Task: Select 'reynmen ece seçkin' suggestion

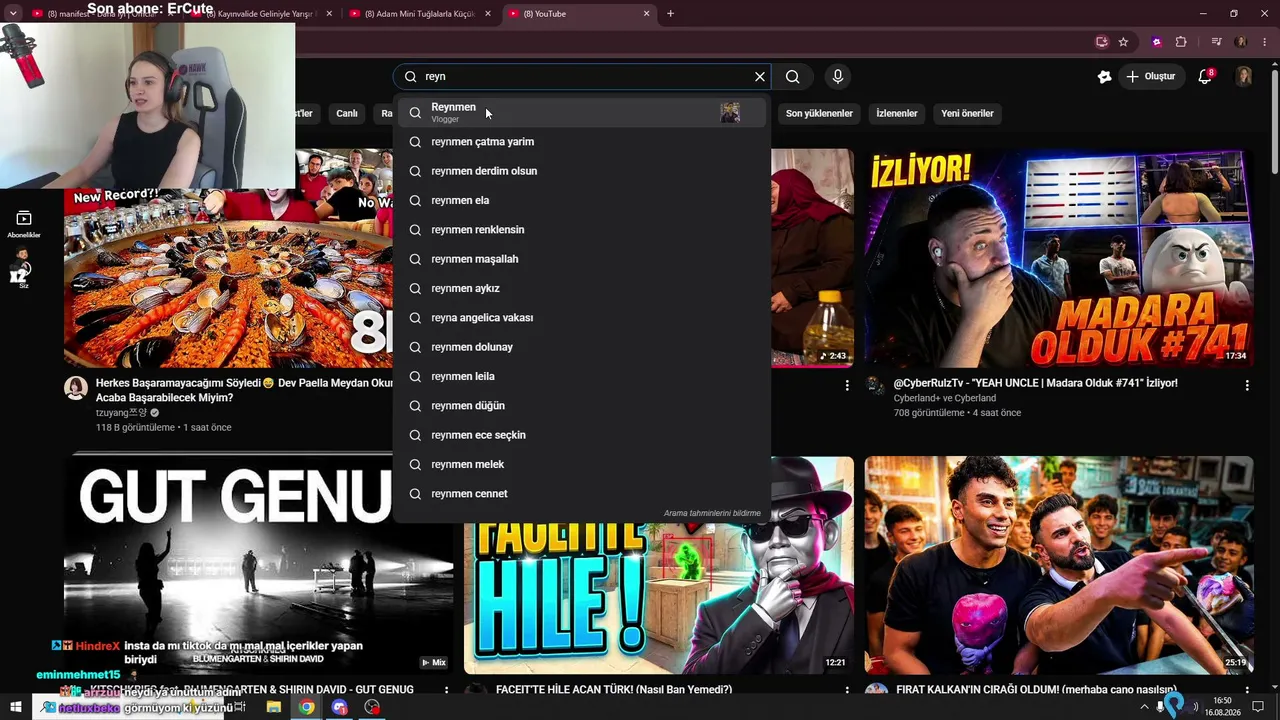Action: pyautogui.click(x=582, y=435)
